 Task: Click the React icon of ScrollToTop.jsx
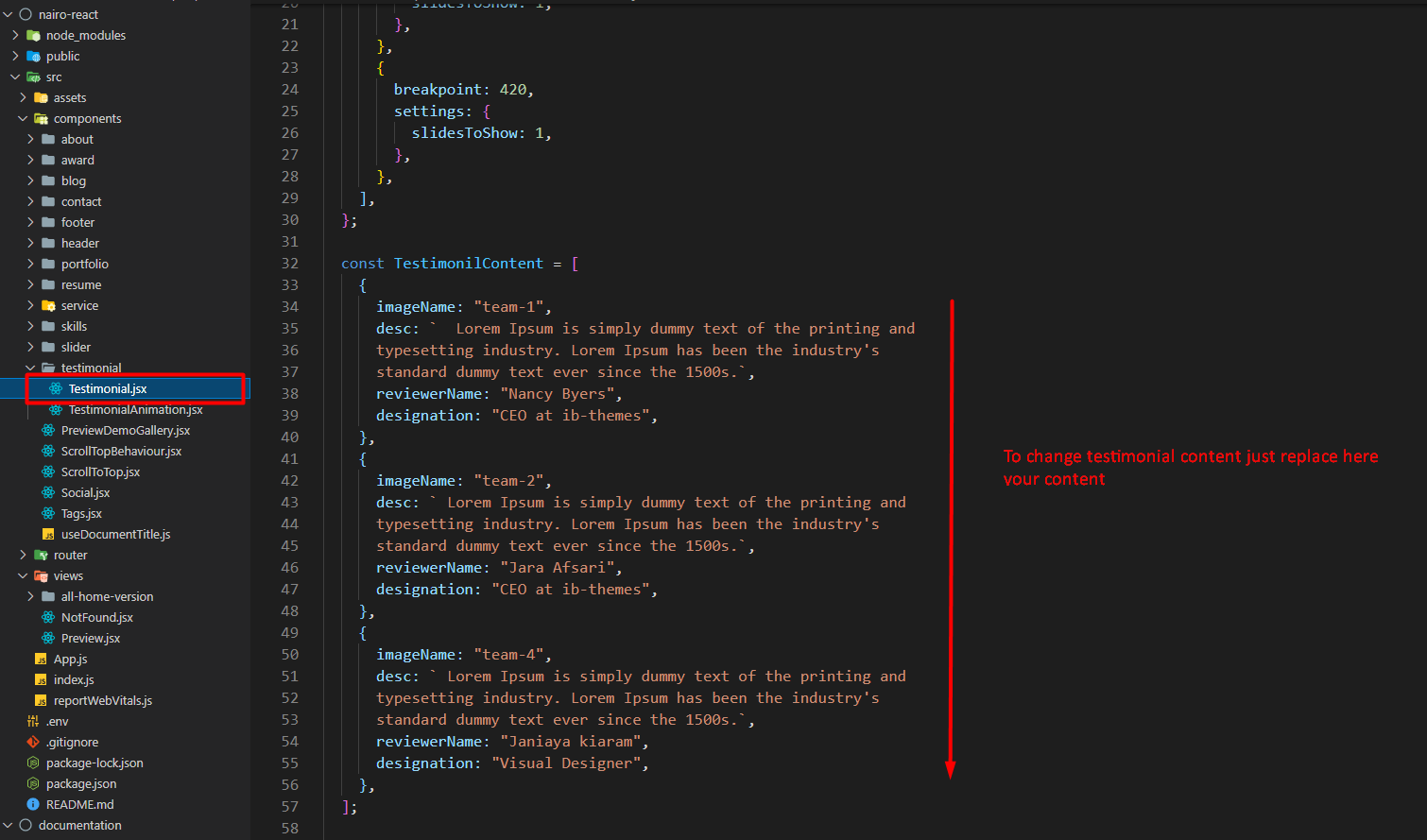click(48, 471)
